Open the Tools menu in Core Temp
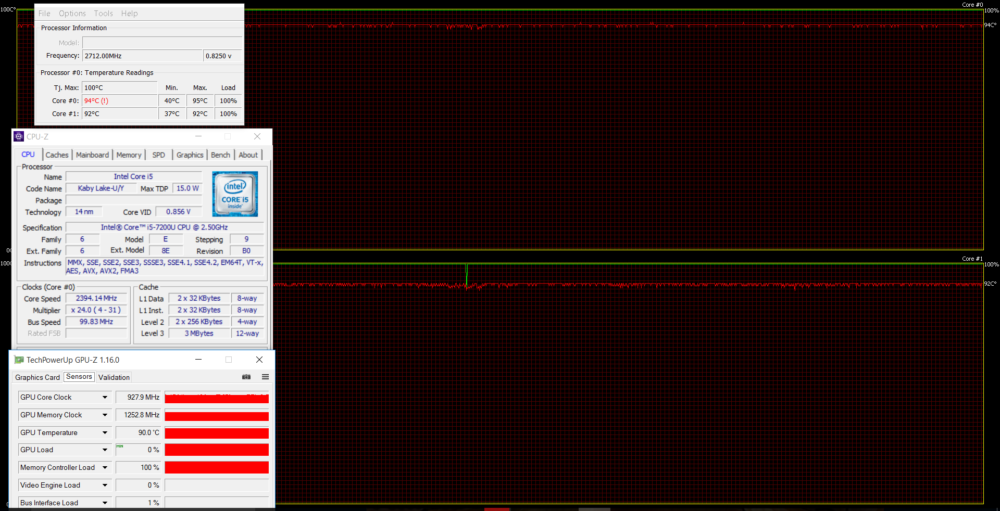 (103, 13)
